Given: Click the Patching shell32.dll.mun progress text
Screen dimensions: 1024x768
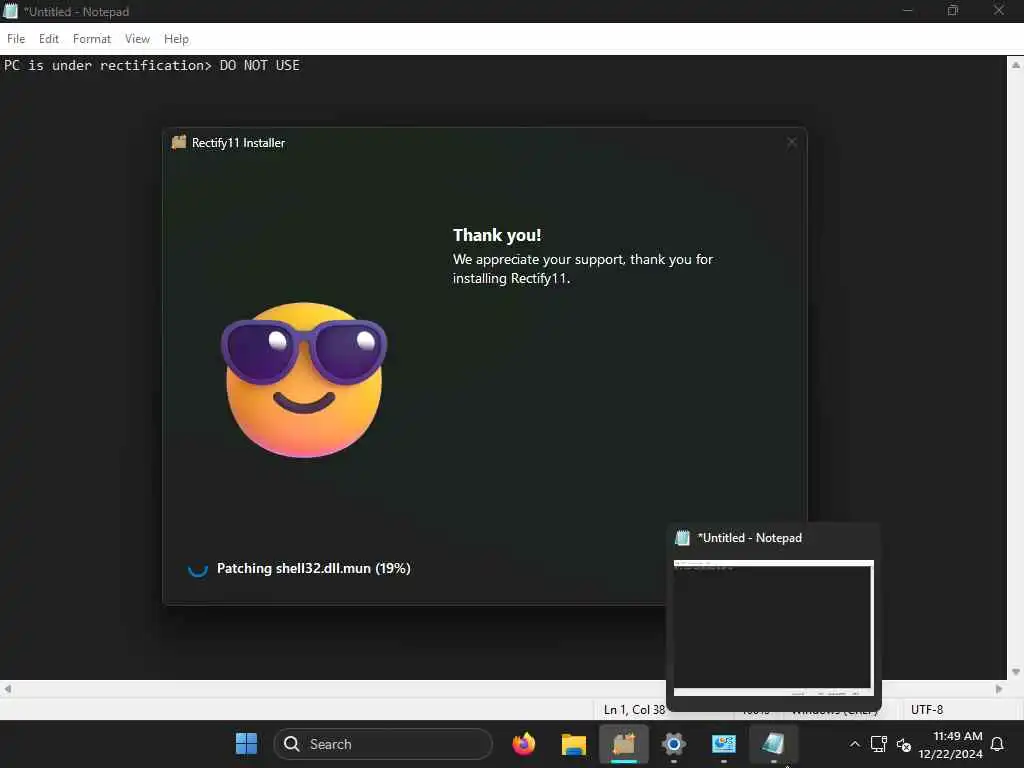Looking at the screenshot, I should tap(313, 568).
